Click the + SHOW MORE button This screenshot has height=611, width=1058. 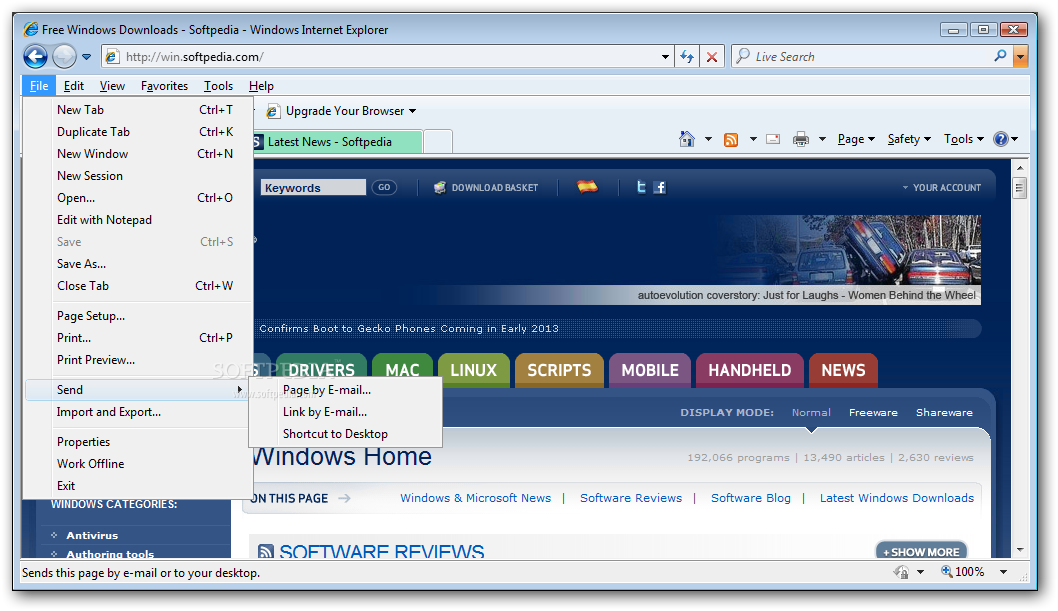[x=921, y=552]
